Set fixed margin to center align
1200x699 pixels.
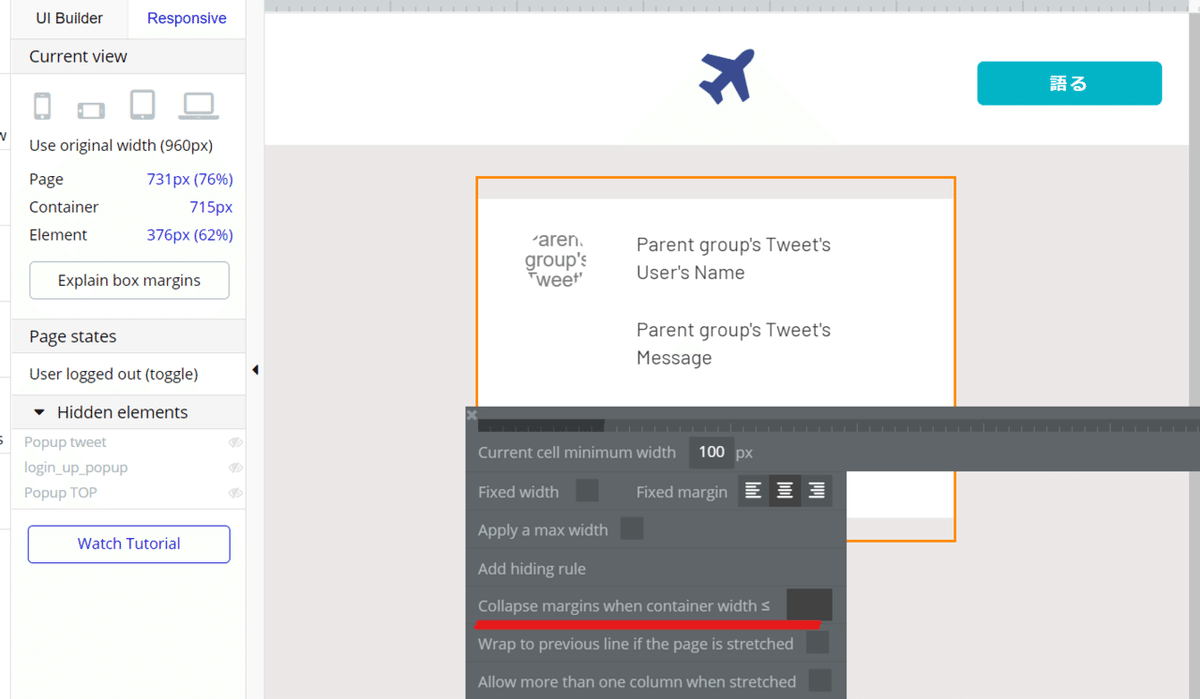(x=785, y=491)
